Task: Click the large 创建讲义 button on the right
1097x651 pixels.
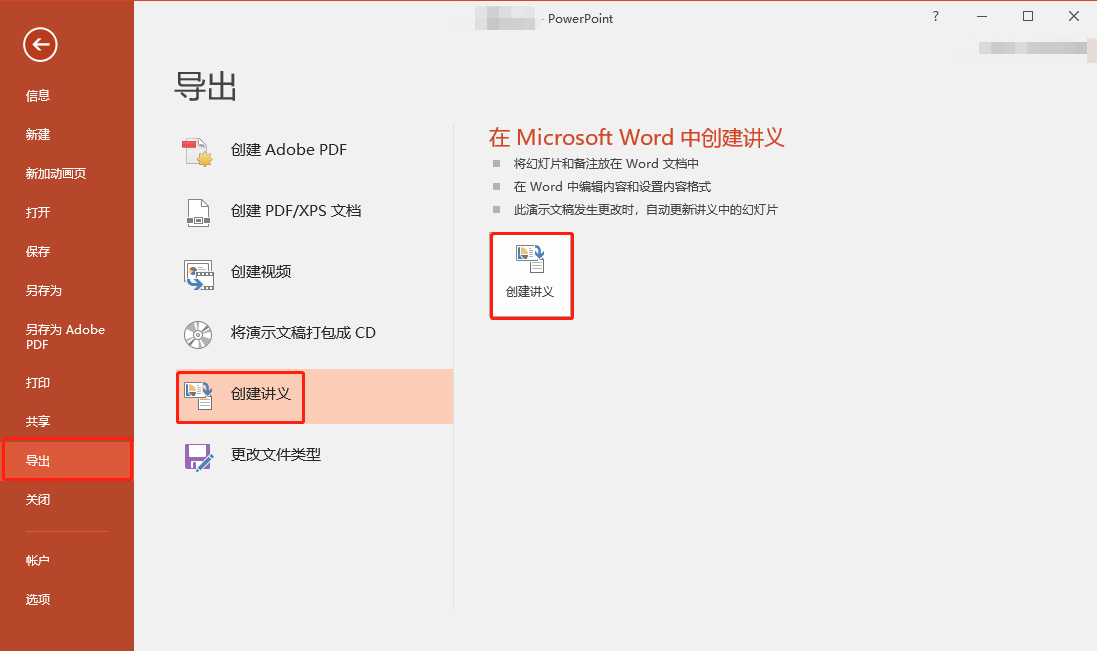Action: (x=532, y=276)
